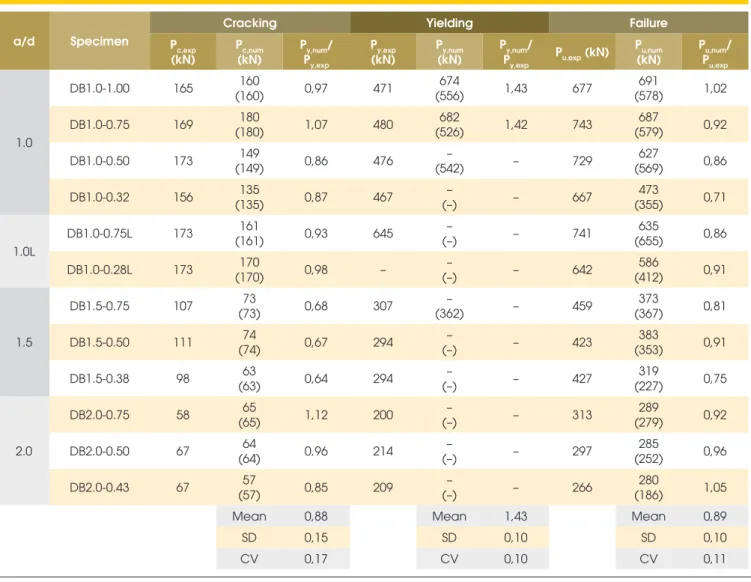Click cracking ratio 1,07

[316, 125]
